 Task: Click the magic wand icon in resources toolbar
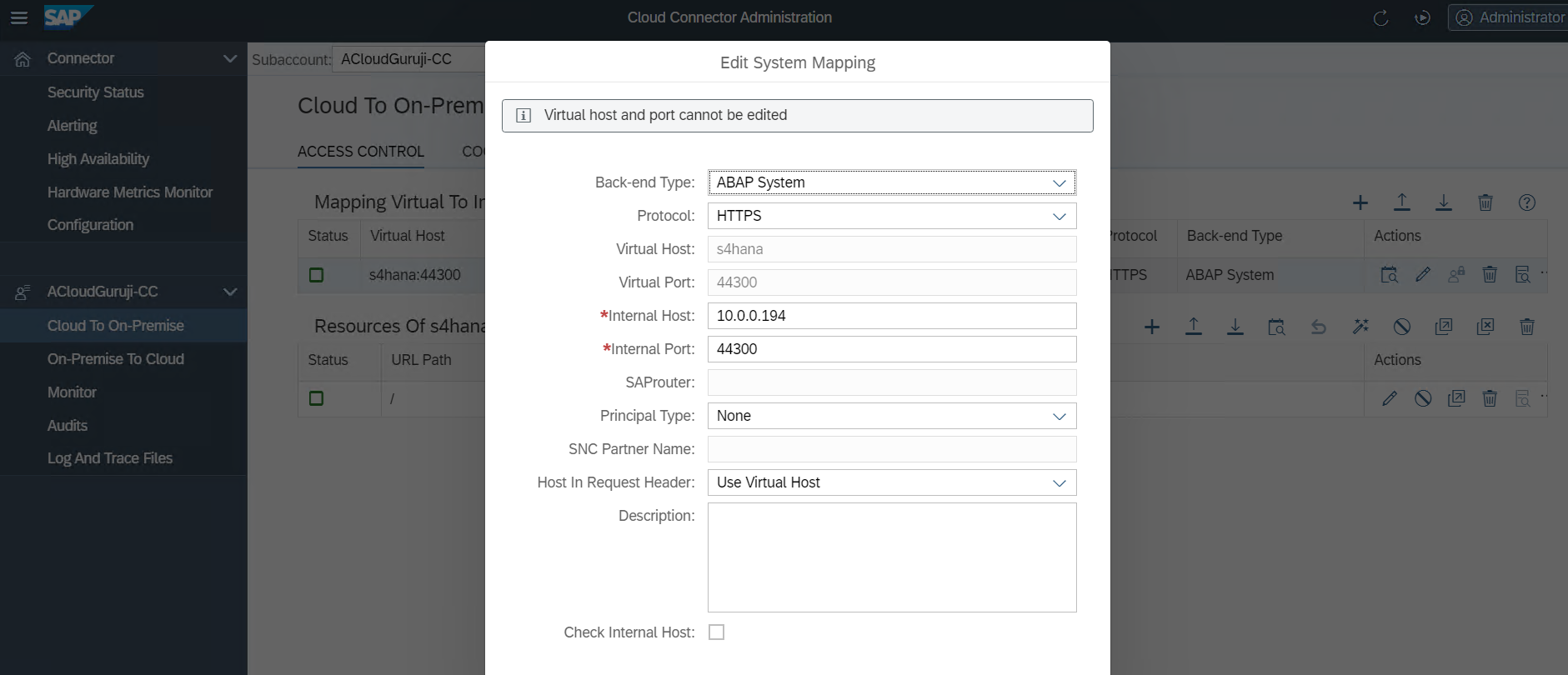(1360, 327)
